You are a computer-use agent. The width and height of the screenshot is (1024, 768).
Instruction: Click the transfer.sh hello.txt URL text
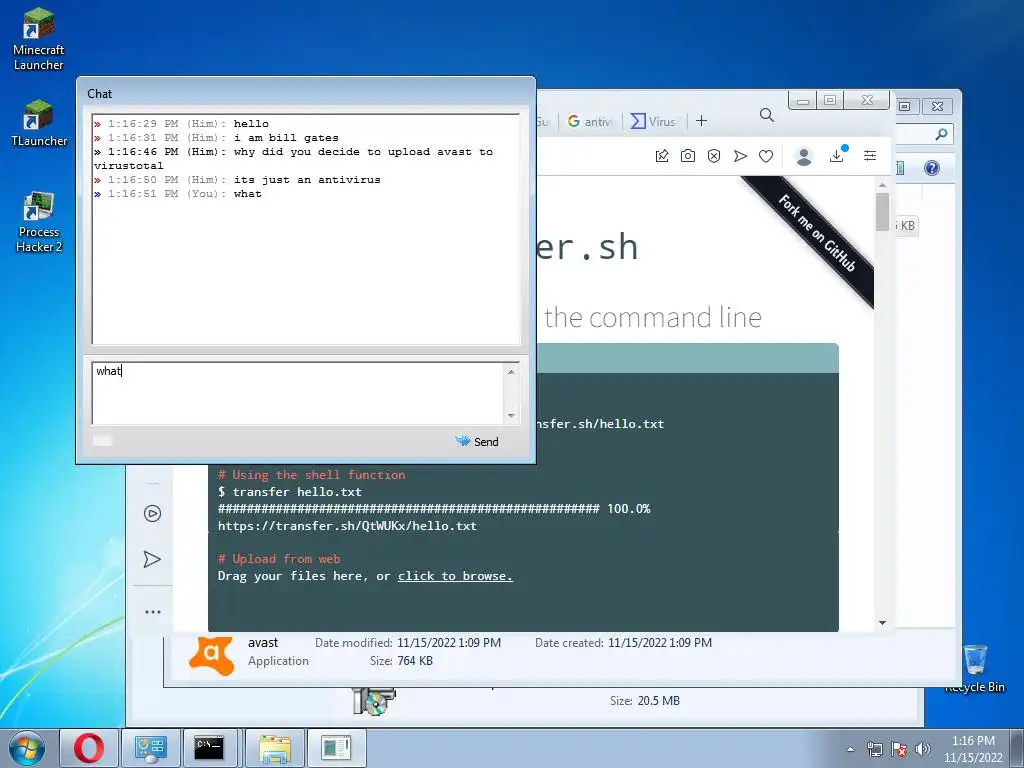pos(347,526)
